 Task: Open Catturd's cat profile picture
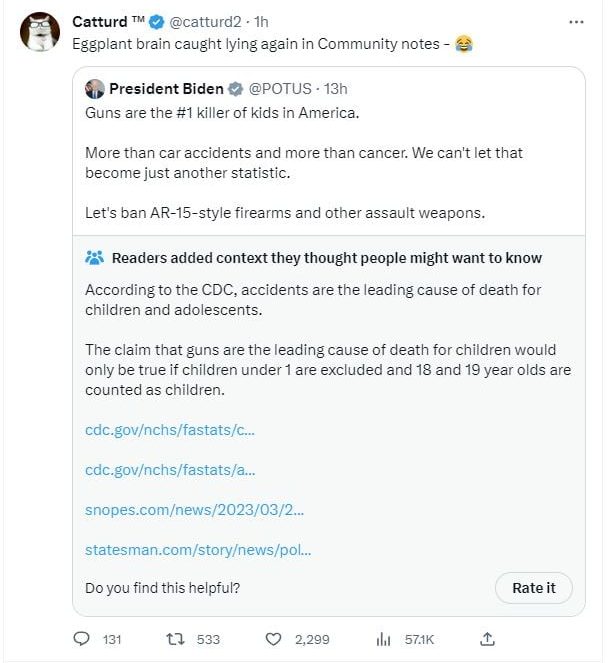tap(37, 31)
